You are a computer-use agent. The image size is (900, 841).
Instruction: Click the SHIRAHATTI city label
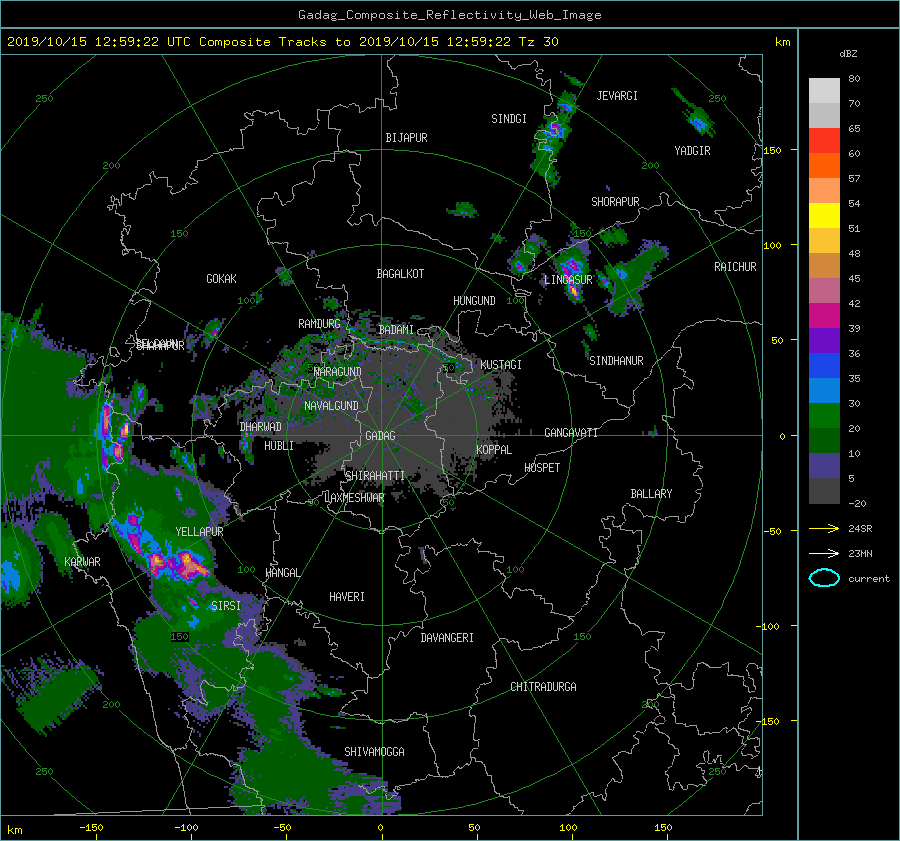[375, 476]
